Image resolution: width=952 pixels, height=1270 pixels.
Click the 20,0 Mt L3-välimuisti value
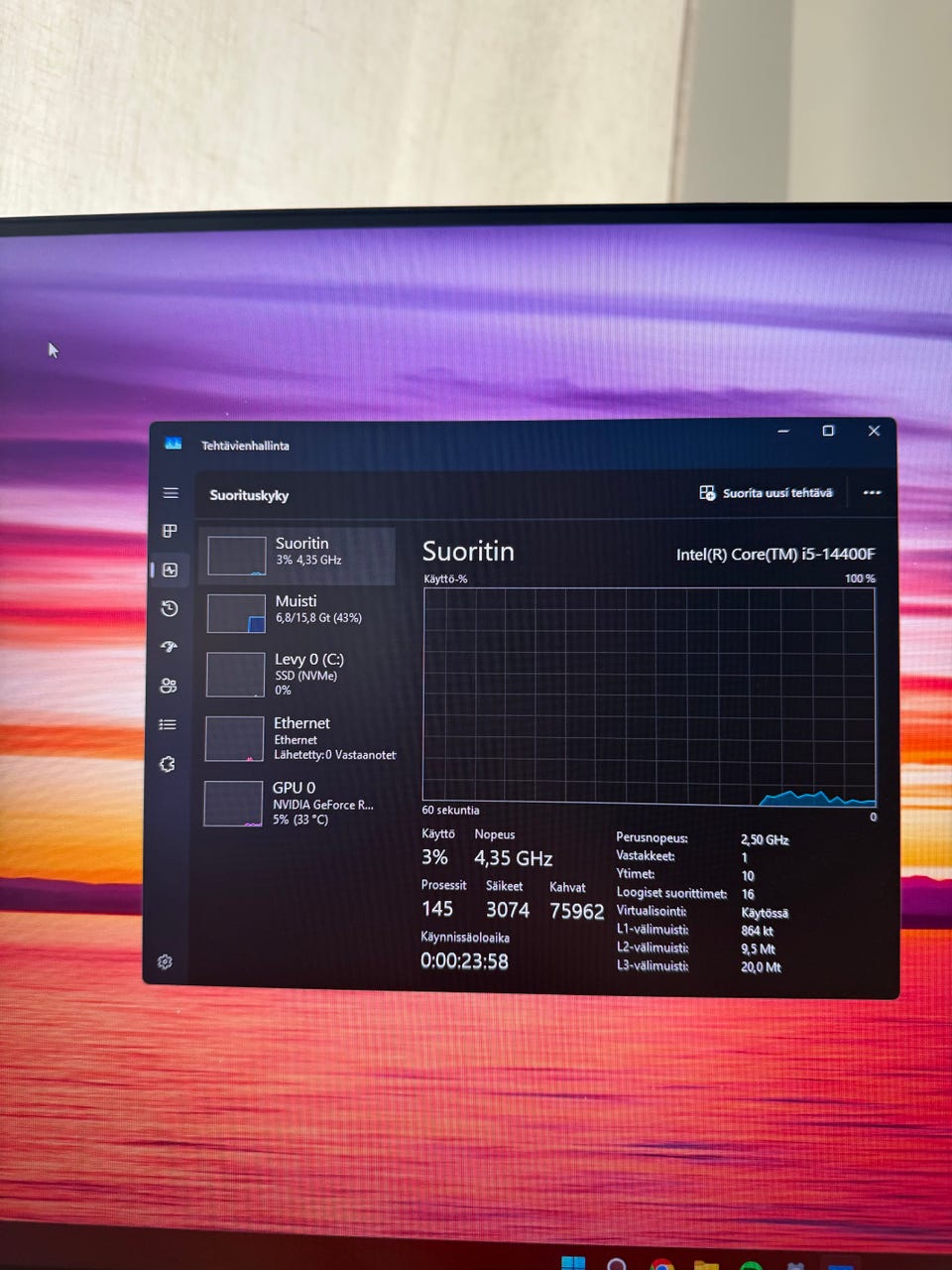[761, 967]
